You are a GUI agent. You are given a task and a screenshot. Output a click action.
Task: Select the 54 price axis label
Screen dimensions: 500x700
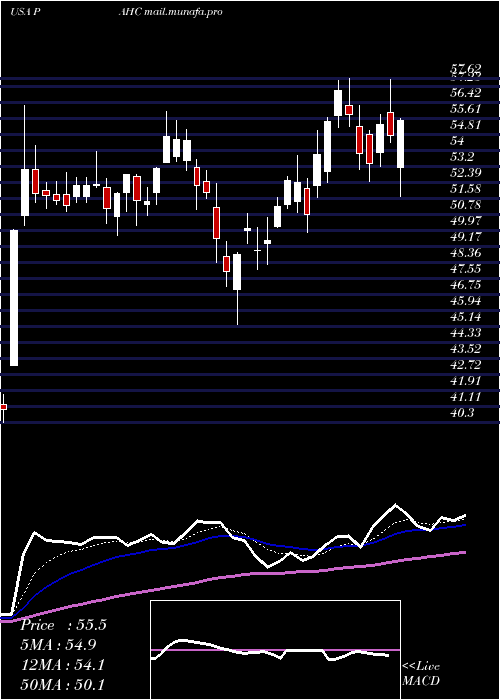(458, 141)
